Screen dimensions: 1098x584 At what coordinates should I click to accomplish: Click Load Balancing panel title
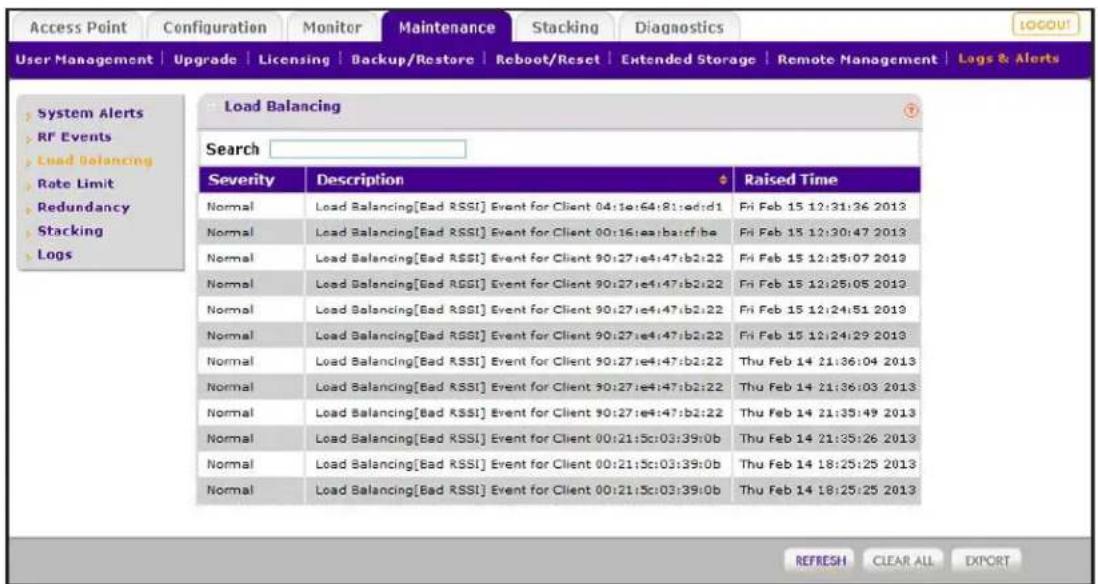pos(282,106)
